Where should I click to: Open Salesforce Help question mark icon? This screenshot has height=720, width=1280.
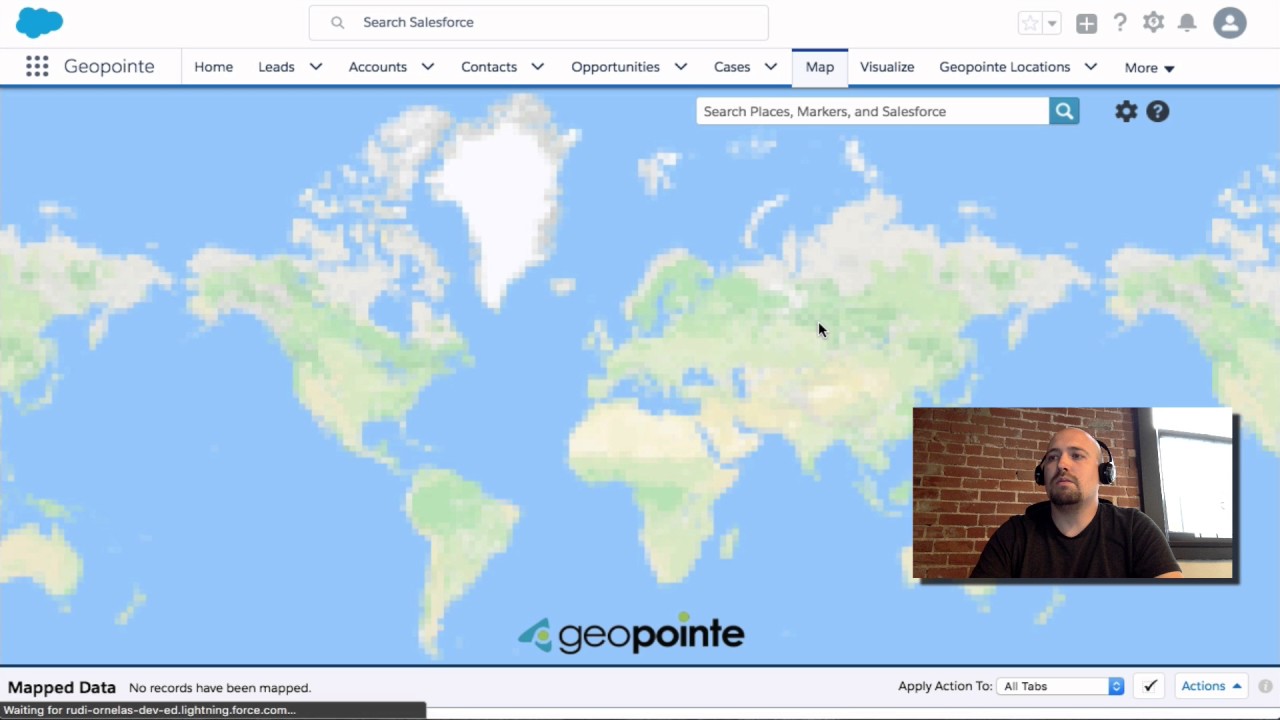point(1120,22)
